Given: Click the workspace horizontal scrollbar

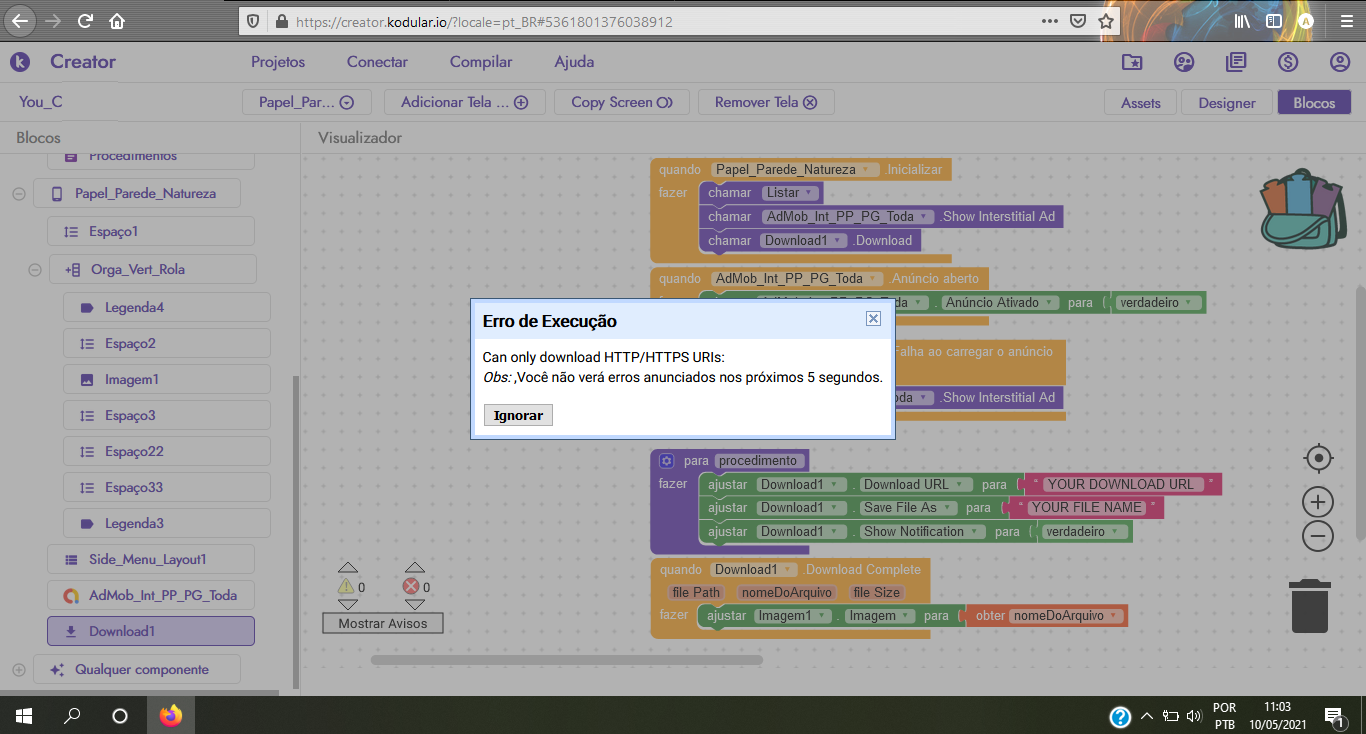Looking at the screenshot, I should (566, 660).
